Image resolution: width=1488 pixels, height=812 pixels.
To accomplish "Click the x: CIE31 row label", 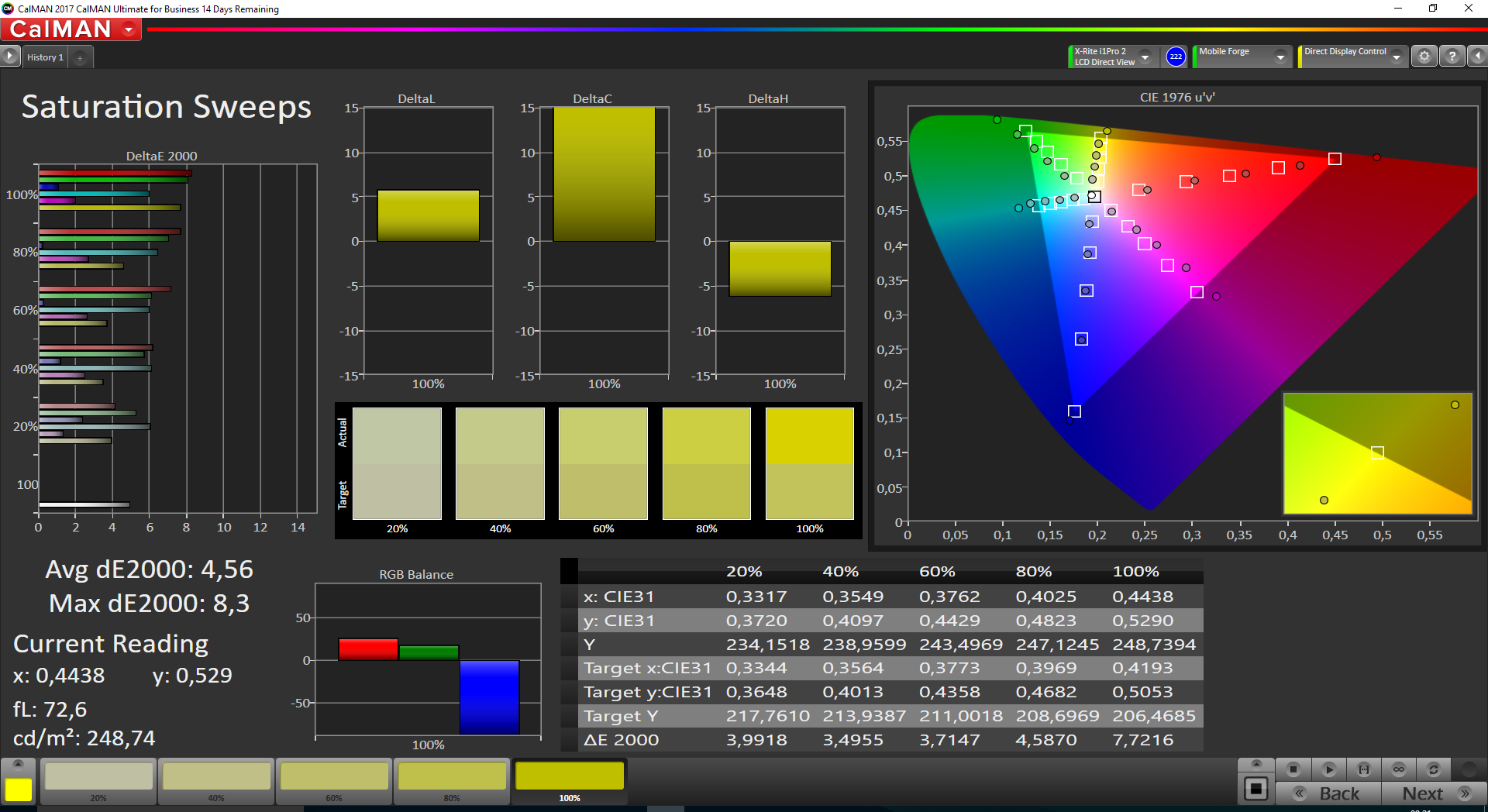I will pos(618,597).
